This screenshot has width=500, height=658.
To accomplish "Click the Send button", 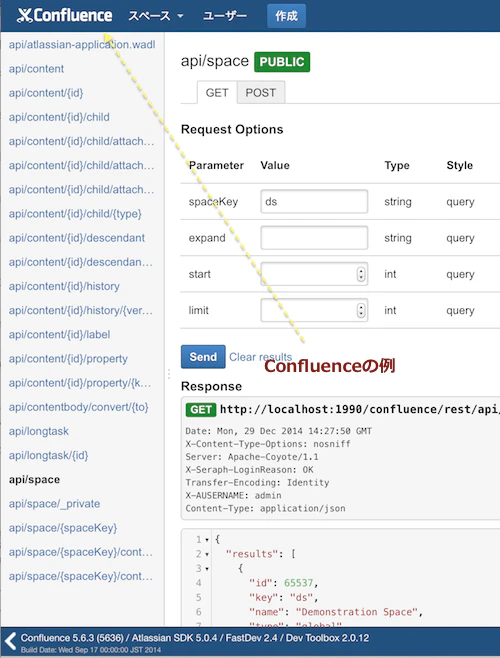I will [203, 357].
